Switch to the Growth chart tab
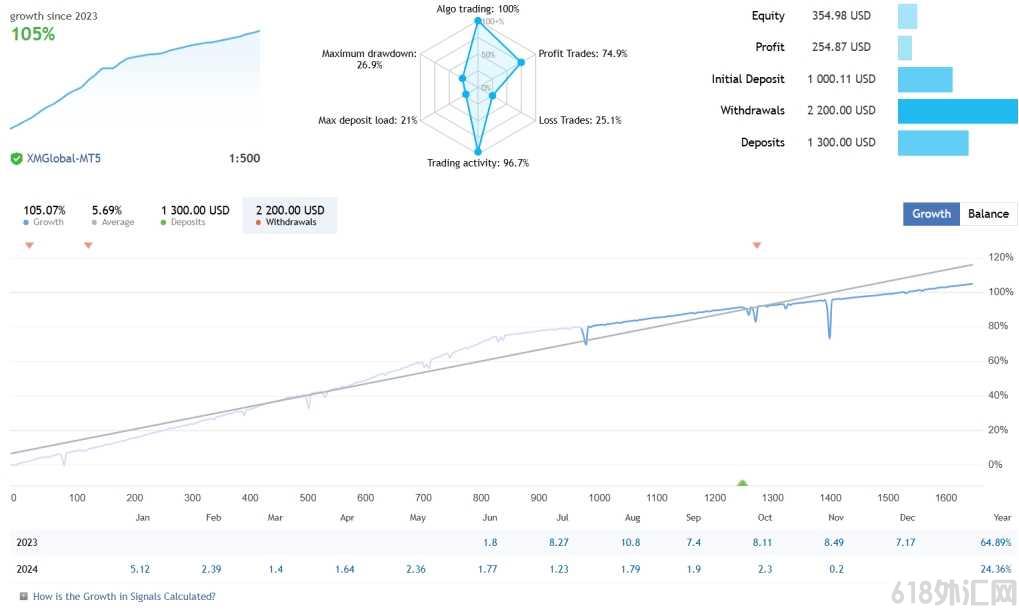This screenshot has width=1019, height=612. (931, 214)
